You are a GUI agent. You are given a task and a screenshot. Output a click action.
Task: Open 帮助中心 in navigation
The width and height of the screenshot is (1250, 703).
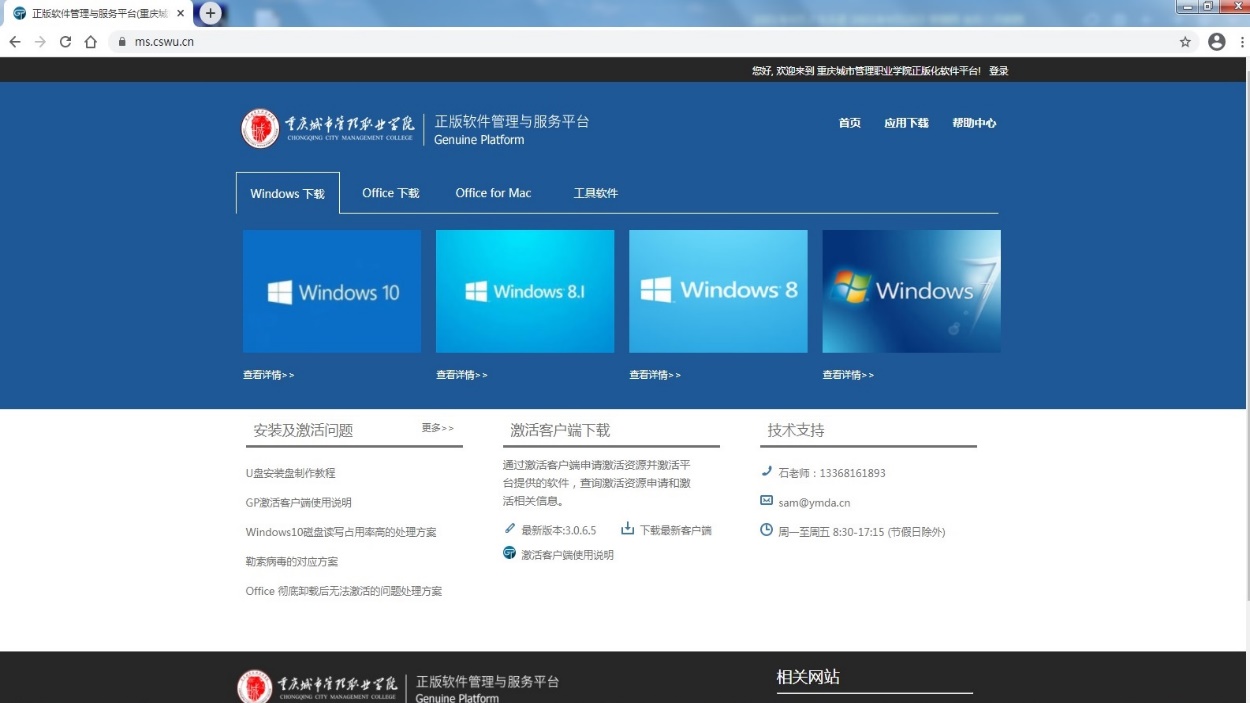point(974,123)
